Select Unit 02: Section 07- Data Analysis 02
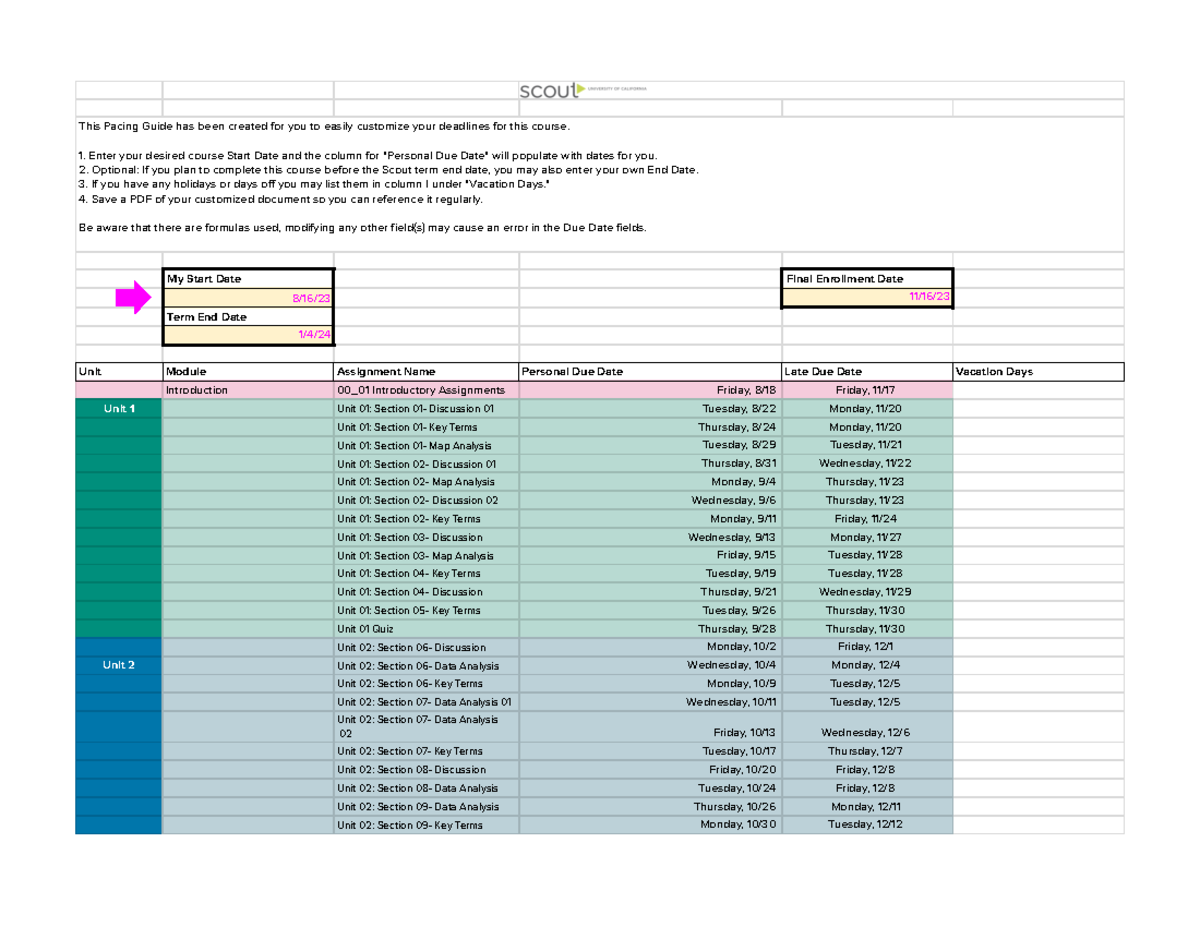This screenshot has width=1200, height=927. point(426,726)
